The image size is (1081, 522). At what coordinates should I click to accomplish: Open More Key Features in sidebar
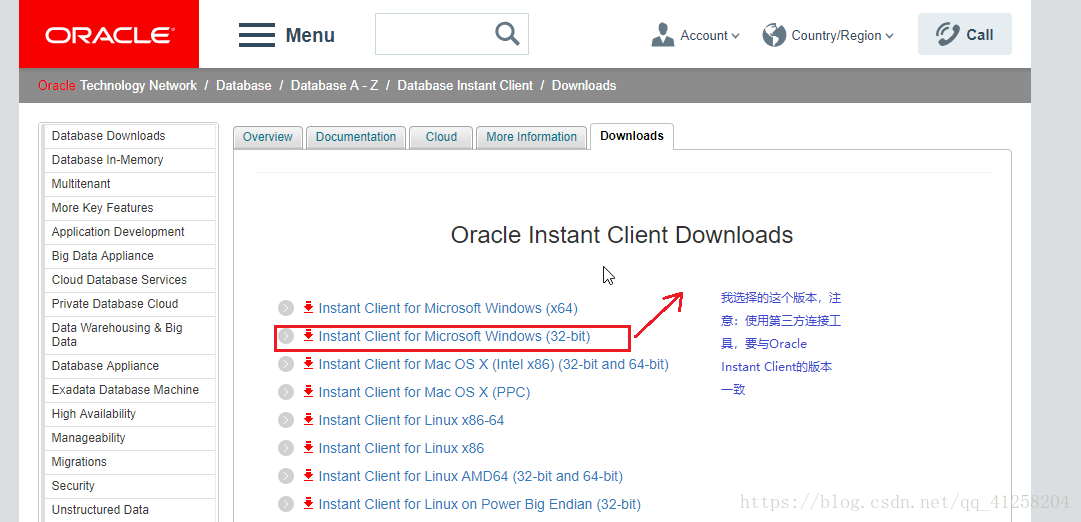coord(130,208)
